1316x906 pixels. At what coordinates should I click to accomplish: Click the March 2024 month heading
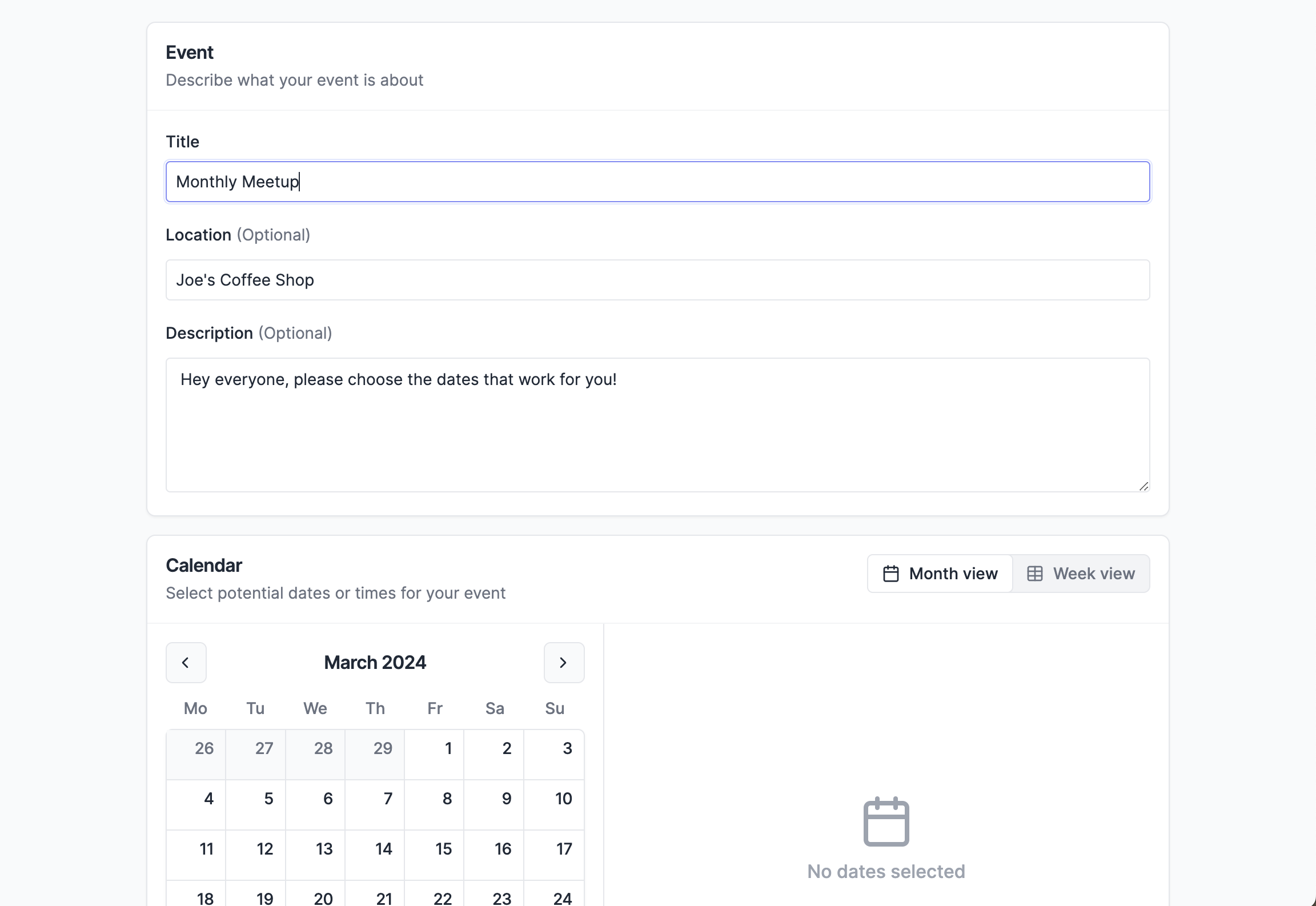coord(375,663)
